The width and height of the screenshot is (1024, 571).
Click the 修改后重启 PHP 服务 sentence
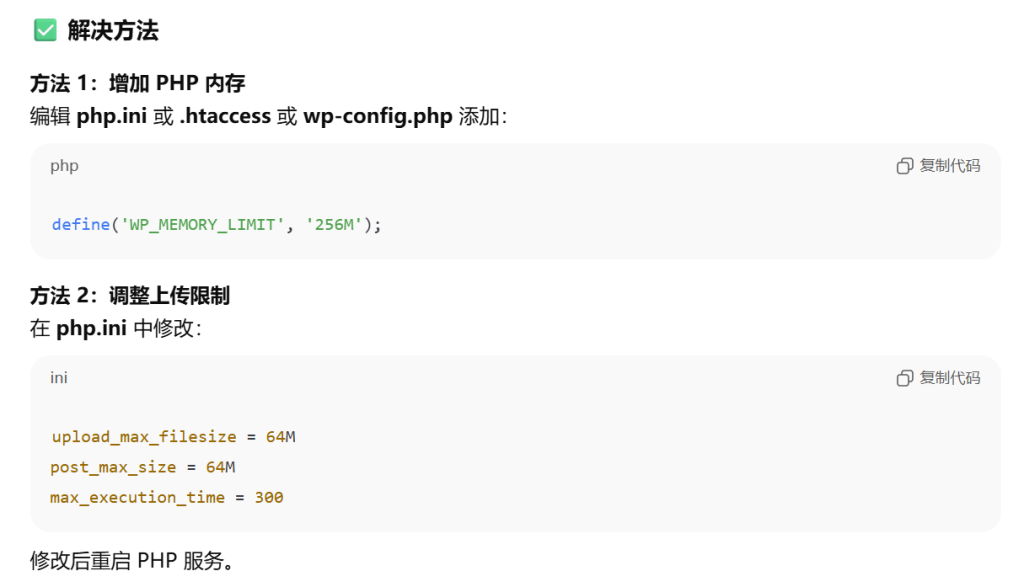tap(131, 560)
